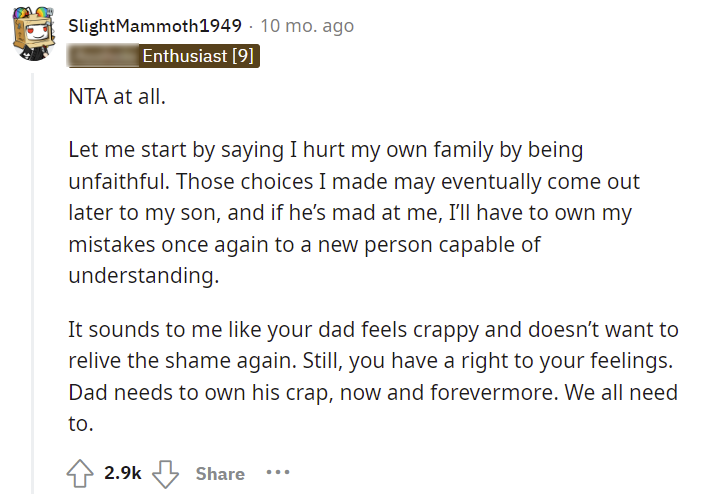Downvote the SlightMammoth1949 comment

tap(165, 474)
